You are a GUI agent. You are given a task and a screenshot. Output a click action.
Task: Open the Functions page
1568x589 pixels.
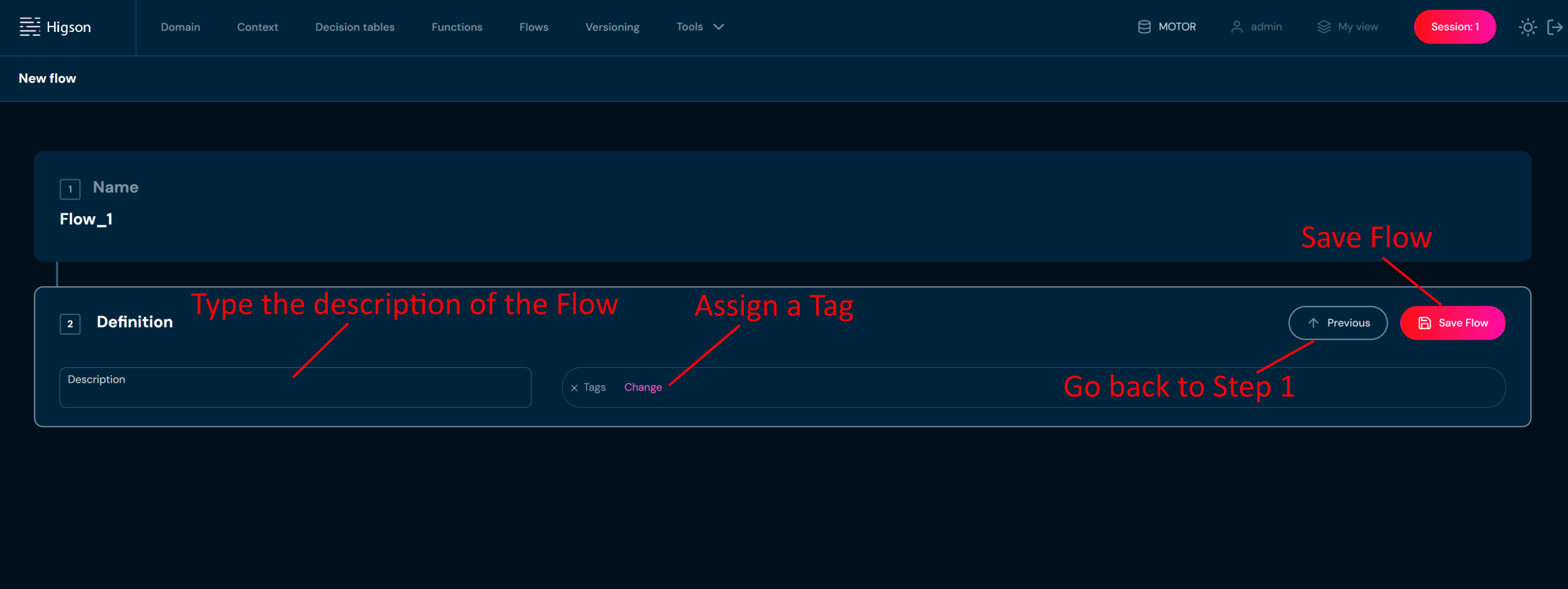[x=457, y=27]
